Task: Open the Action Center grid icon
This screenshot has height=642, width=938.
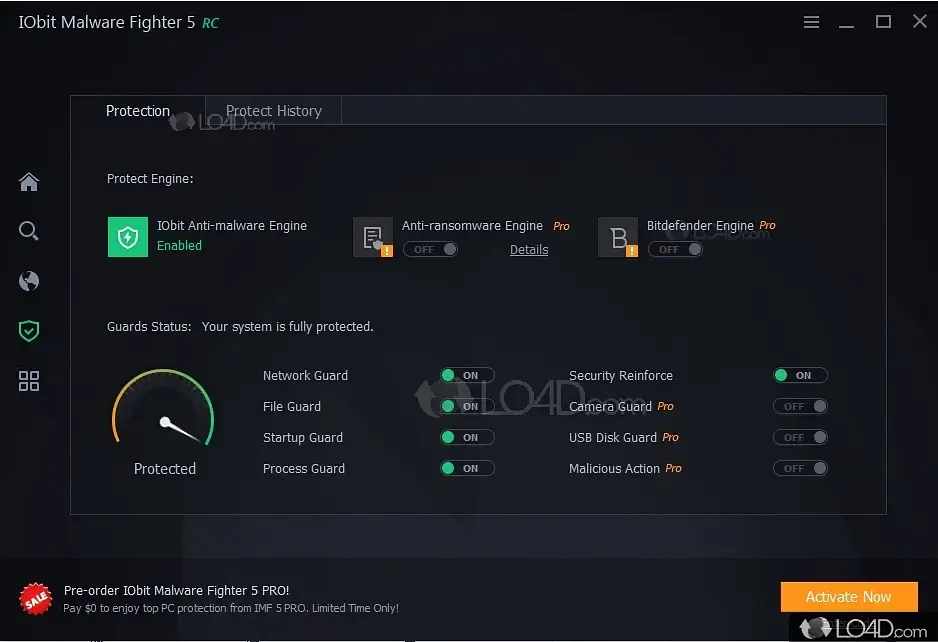Action: click(29, 381)
